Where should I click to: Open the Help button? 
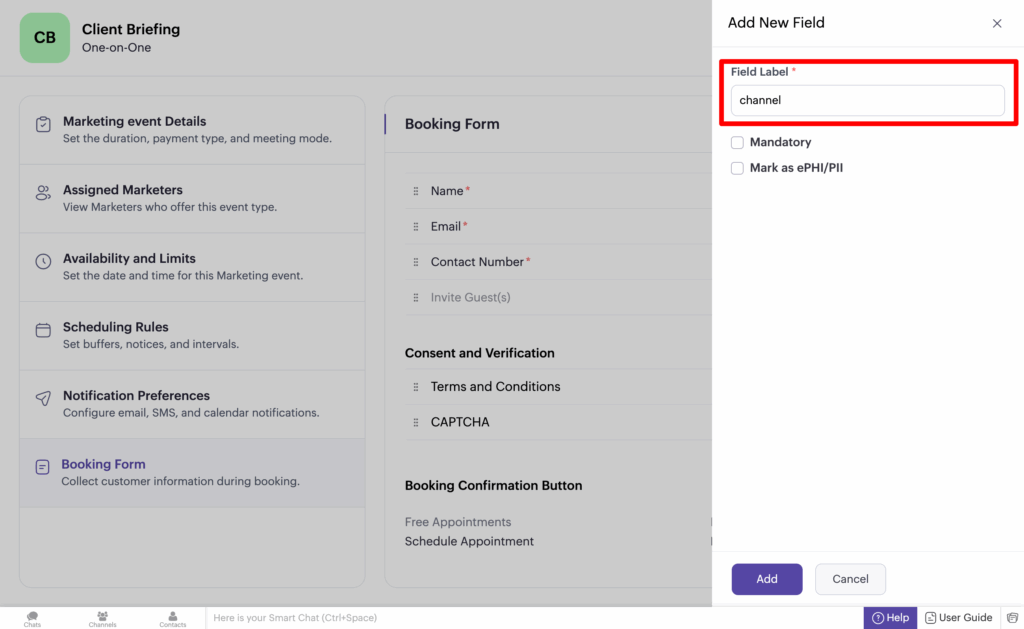point(890,618)
